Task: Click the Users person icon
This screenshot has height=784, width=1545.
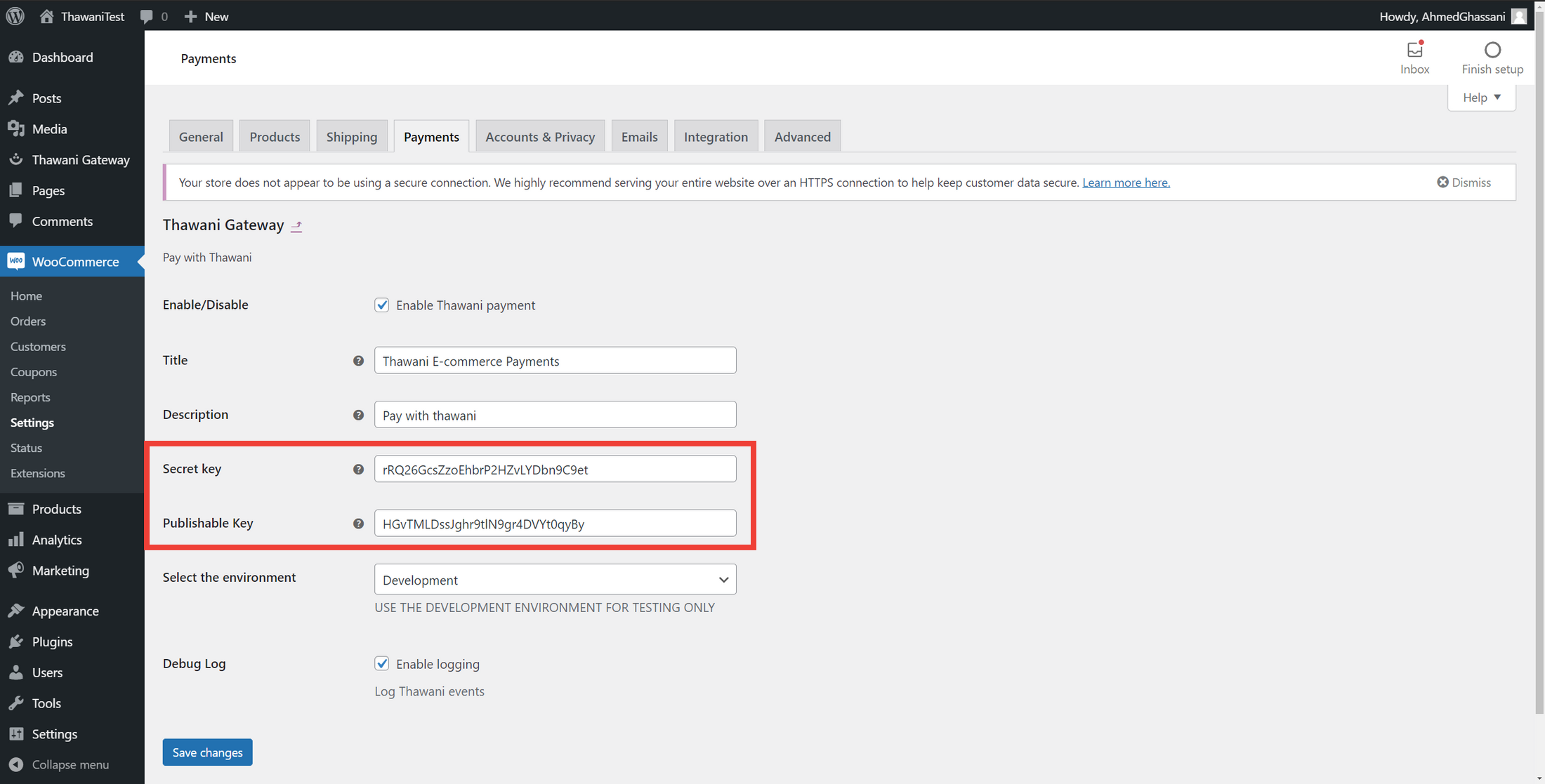Action: coord(16,672)
